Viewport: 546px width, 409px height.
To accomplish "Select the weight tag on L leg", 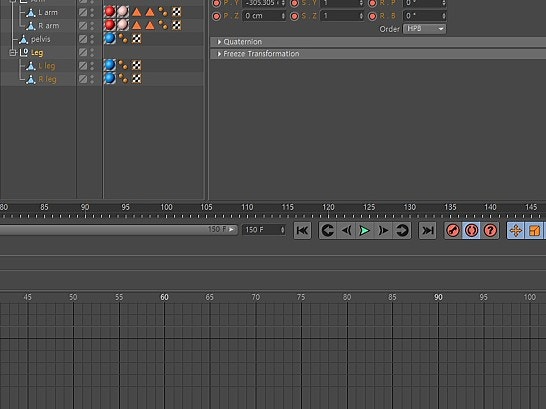I will pyautogui.click(x=123, y=65).
